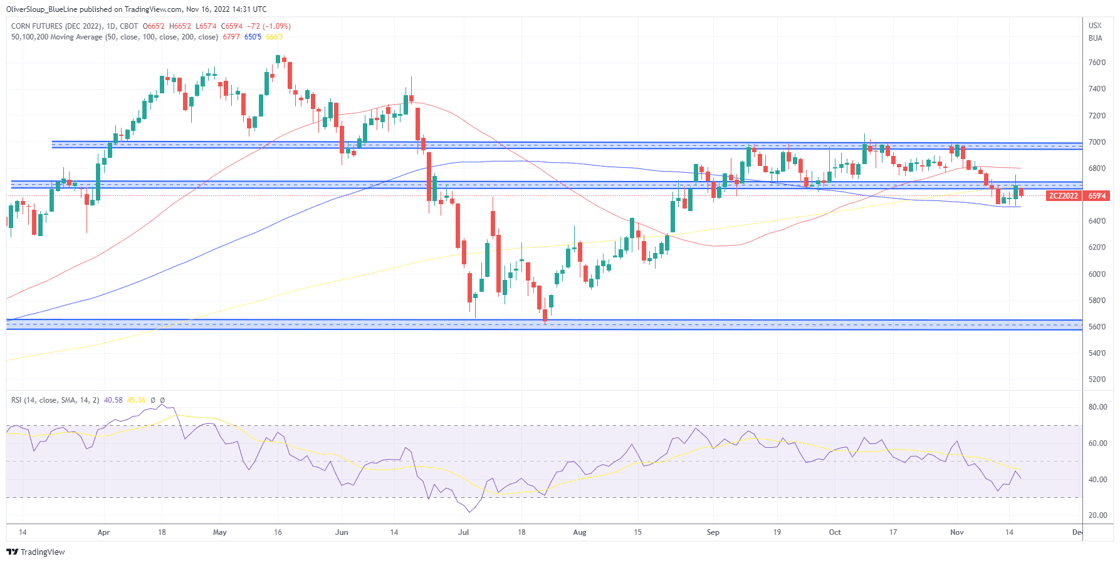Click the 720'0 price axis label

[1098, 116]
